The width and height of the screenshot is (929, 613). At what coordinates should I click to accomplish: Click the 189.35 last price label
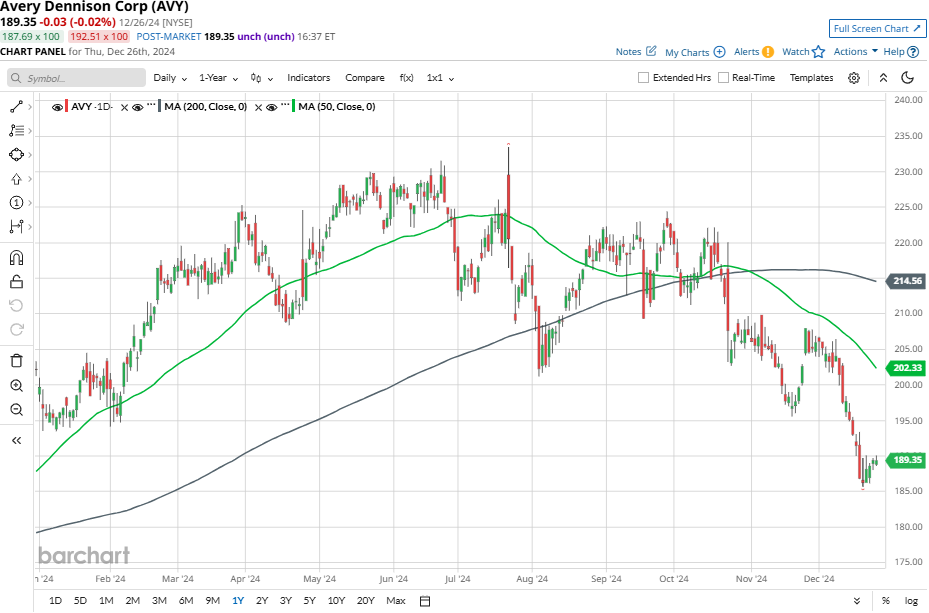[x=906, y=460]
